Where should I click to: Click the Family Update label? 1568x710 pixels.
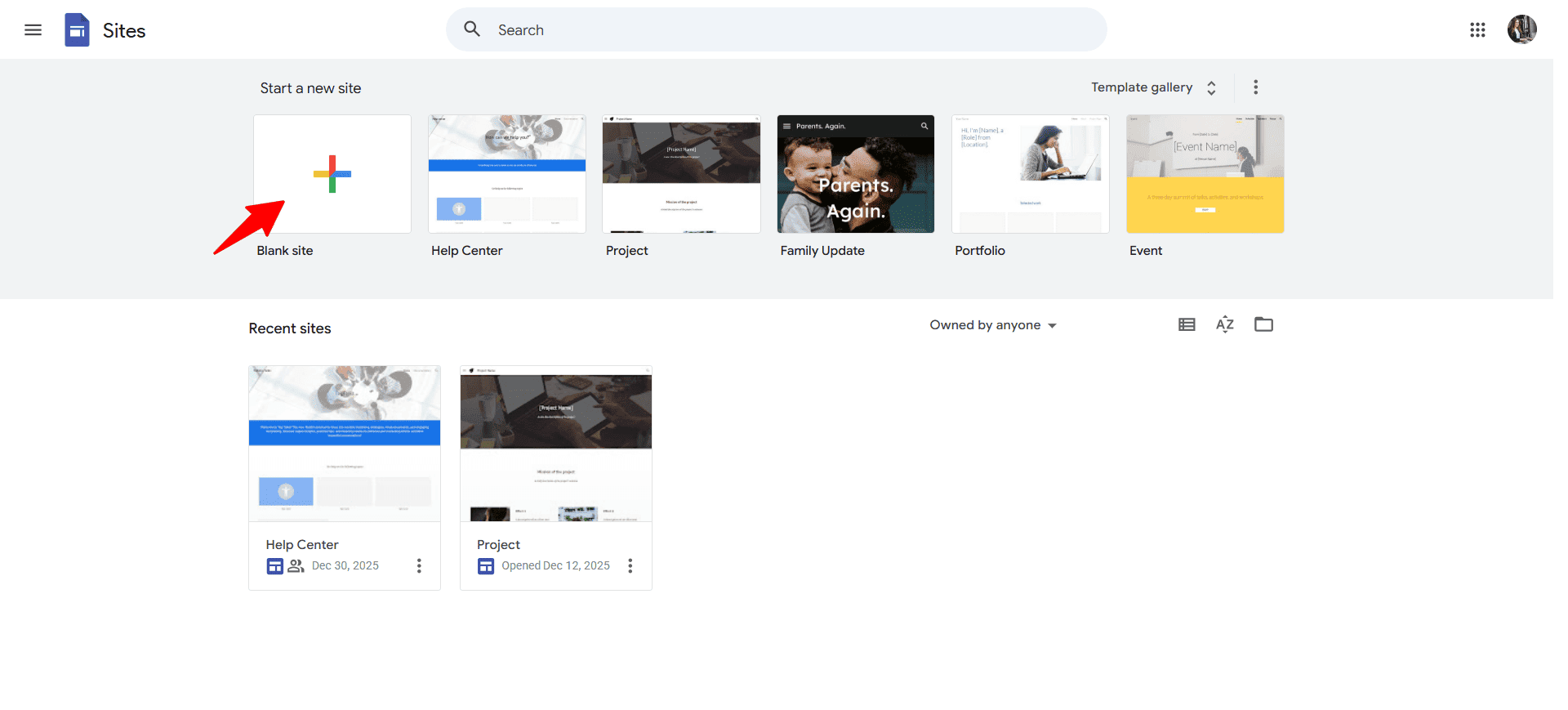(x=822, y=251)
